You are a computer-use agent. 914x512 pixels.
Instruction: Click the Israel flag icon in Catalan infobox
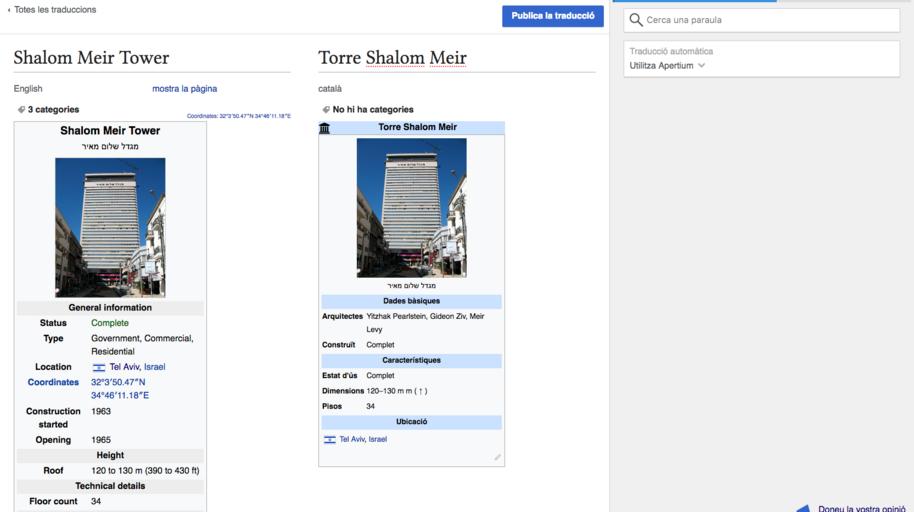click(x=330, y=440)
